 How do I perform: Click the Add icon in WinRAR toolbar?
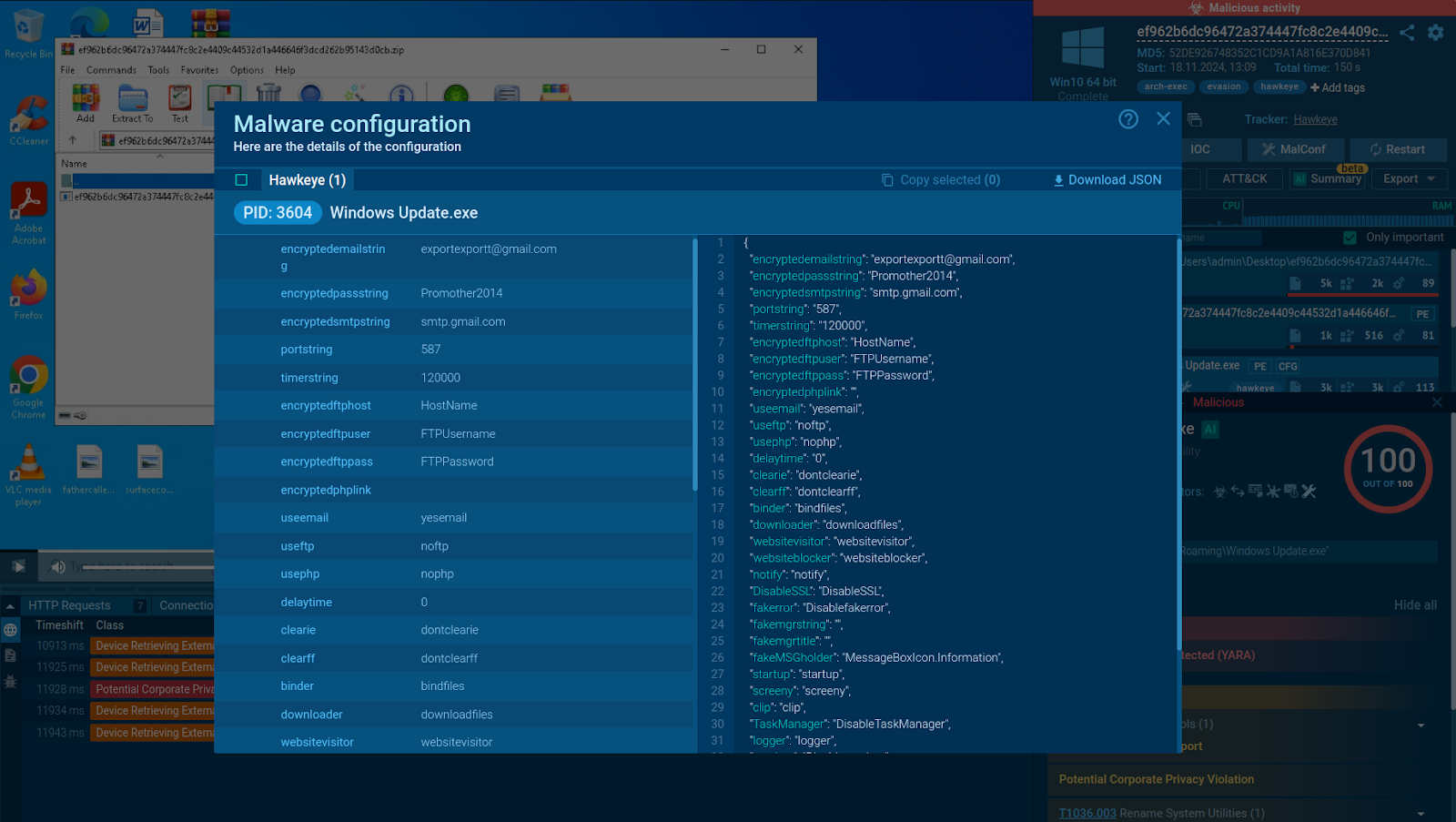pyautogui.click(x=86, y=103)
